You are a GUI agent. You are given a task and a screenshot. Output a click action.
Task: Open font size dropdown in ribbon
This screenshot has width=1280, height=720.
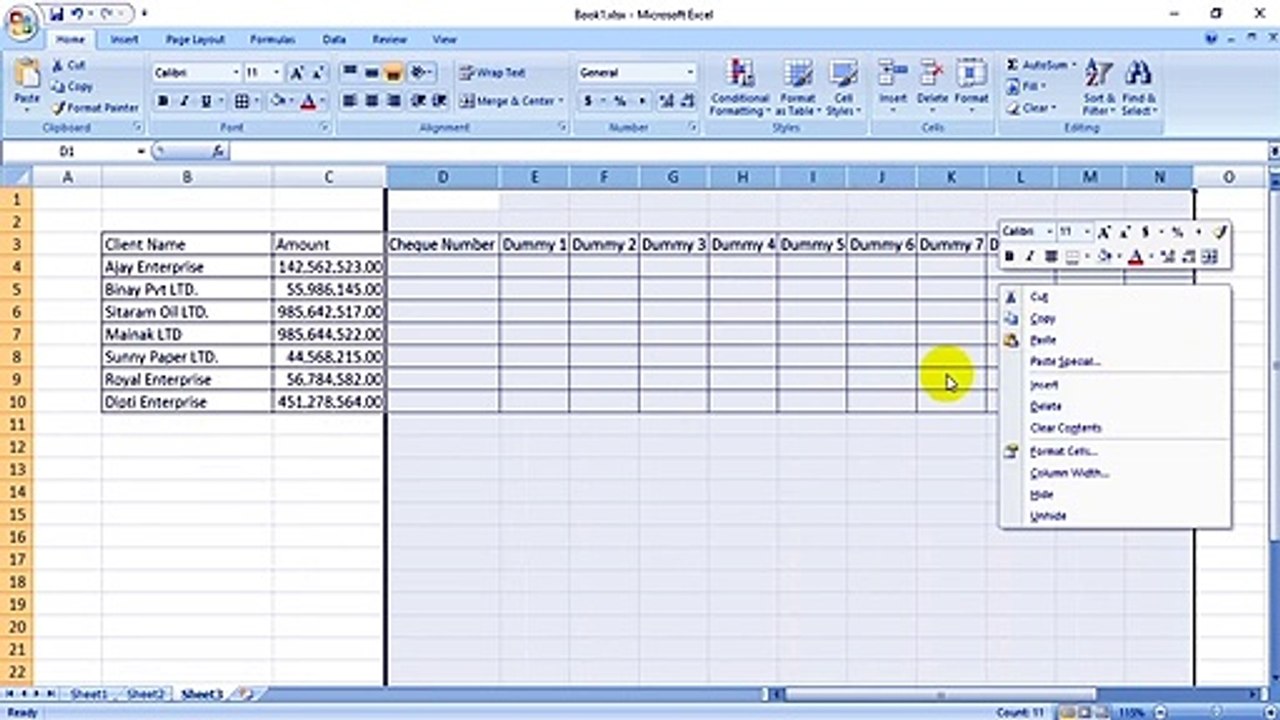277,73
